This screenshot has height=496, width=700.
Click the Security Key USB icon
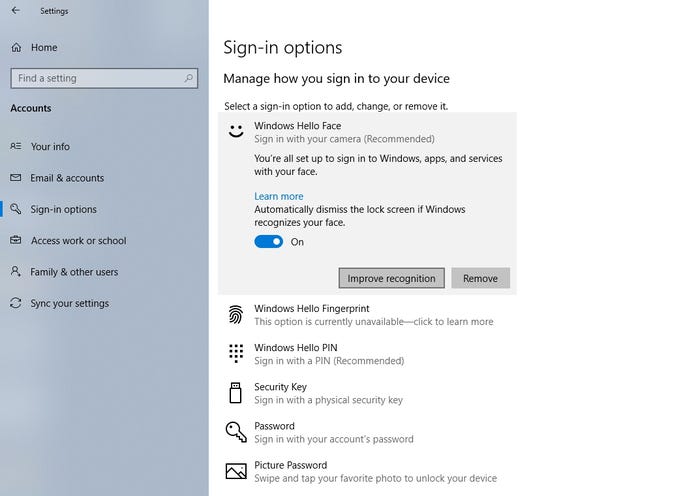tap(235, 393)
